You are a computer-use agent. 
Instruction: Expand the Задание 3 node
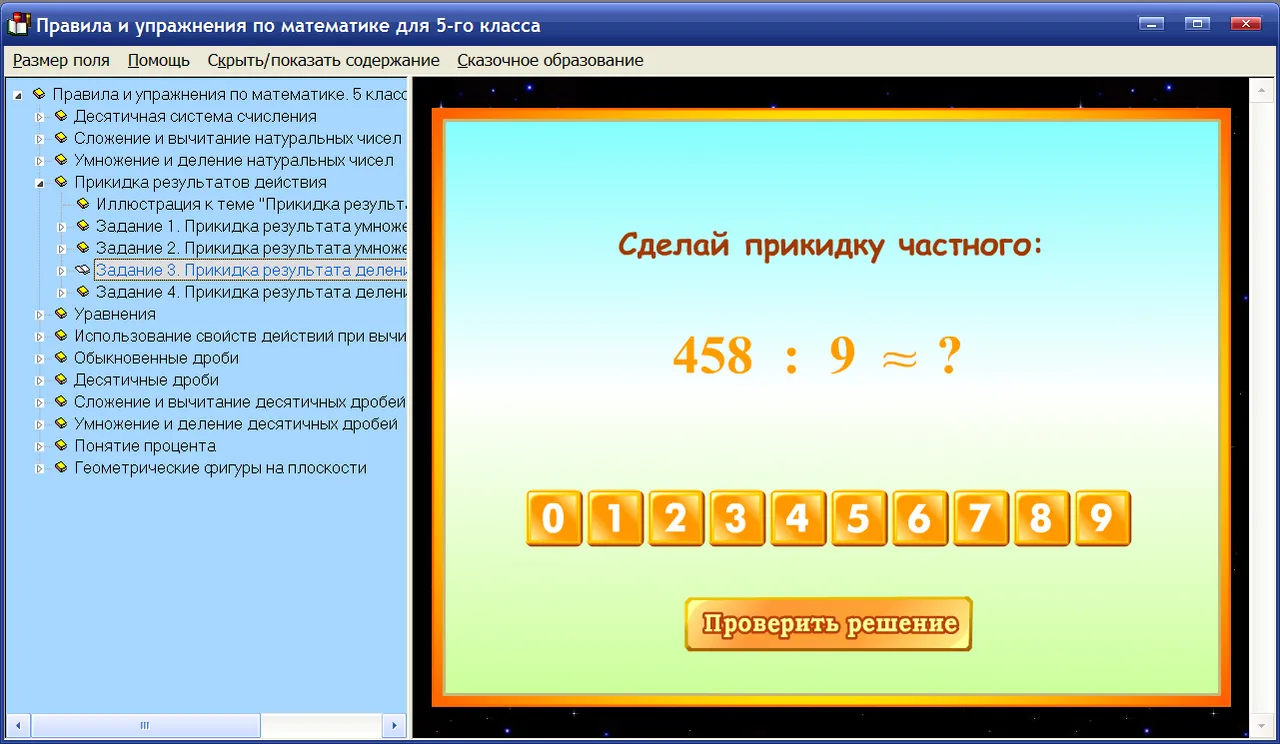coord(62,271)
